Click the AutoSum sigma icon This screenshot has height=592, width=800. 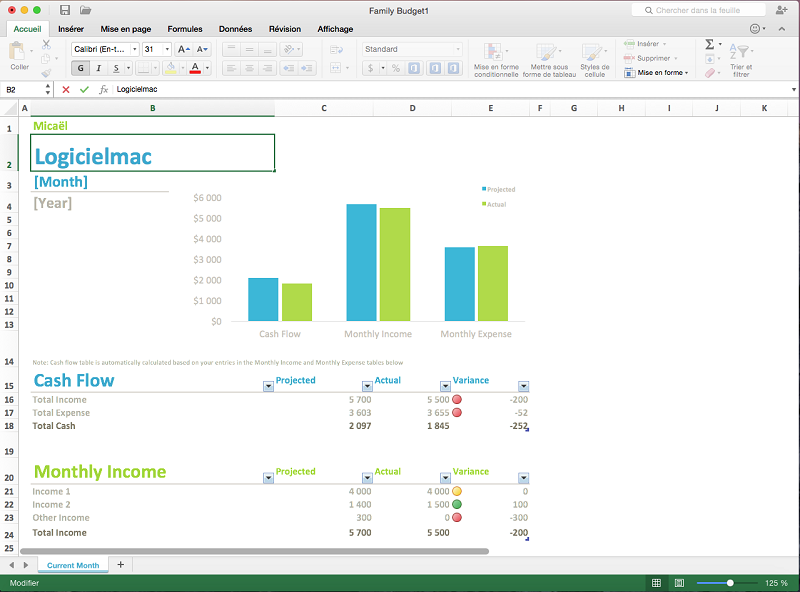click(x=710, y=44)
